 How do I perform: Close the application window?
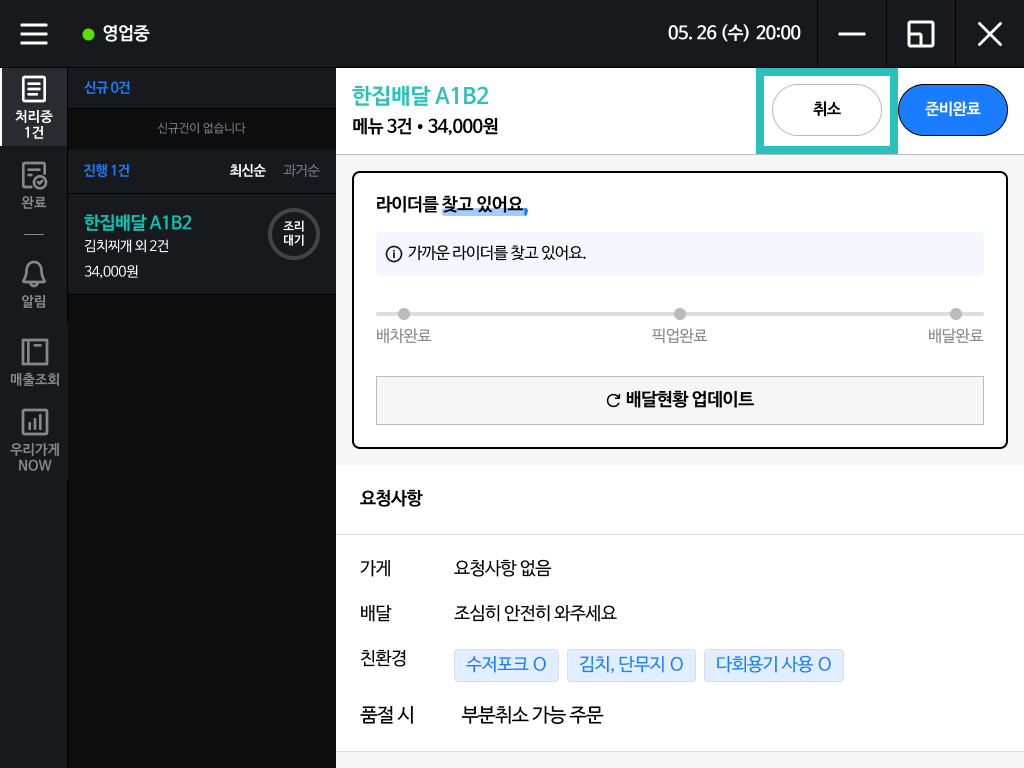pyautogui.click(x=990, y=33)
